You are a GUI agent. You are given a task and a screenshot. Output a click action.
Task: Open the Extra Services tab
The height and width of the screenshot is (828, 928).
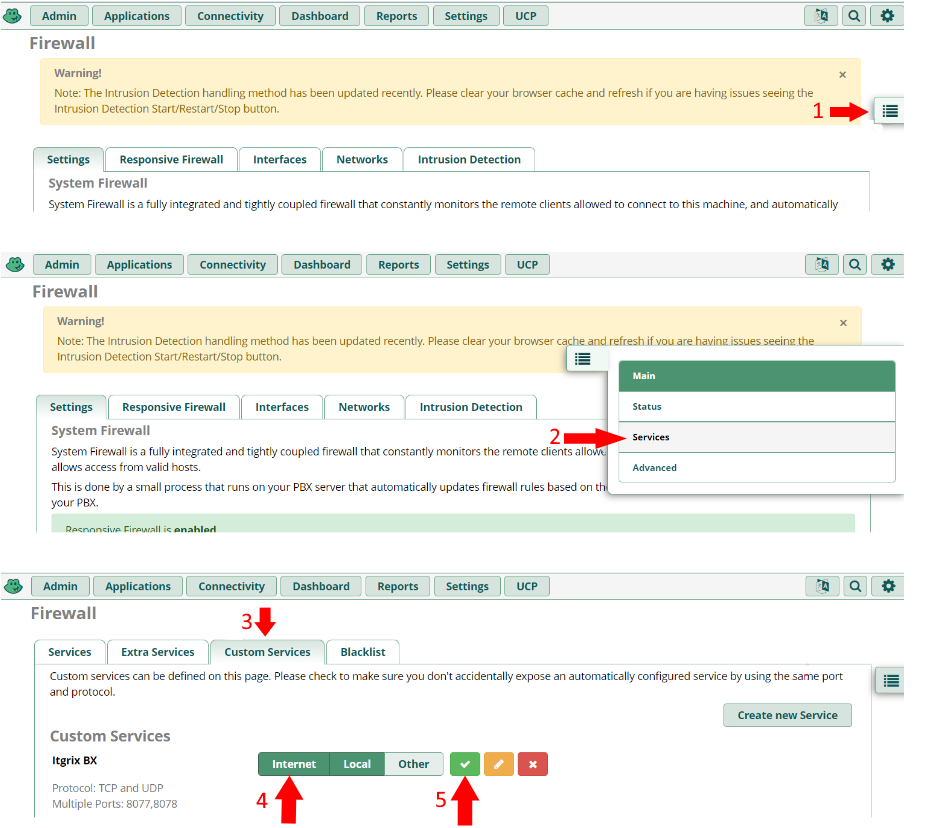coord(158,652)
